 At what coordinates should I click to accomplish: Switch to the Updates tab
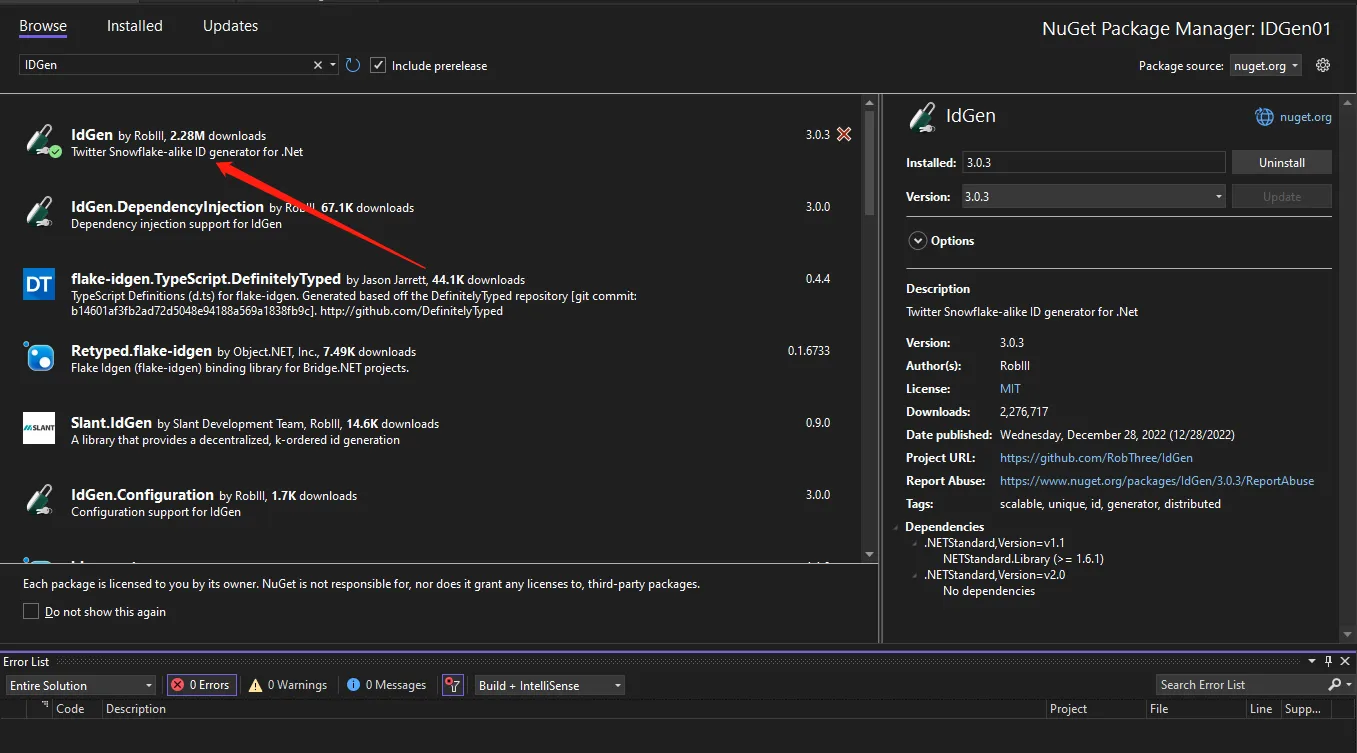(230, 25)
